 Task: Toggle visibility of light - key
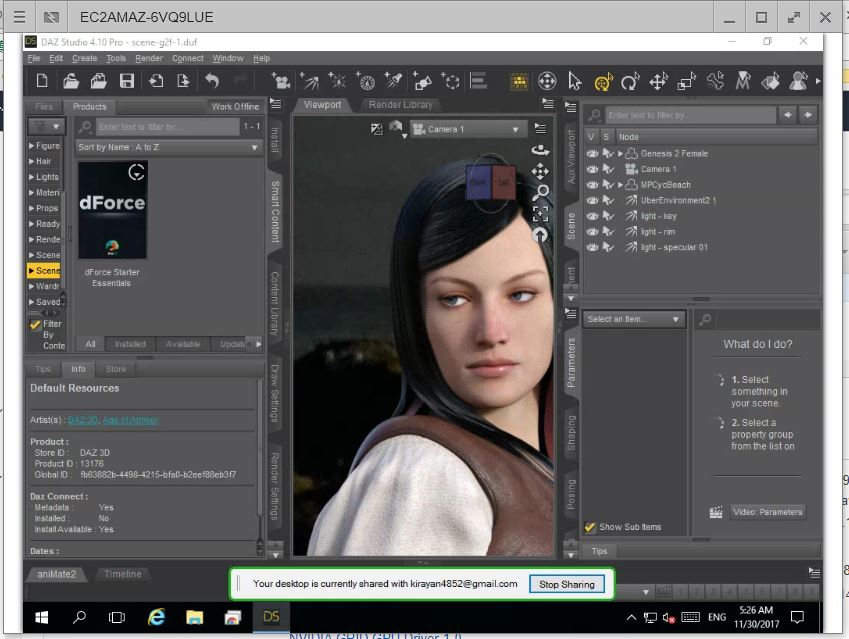point(592,216)
